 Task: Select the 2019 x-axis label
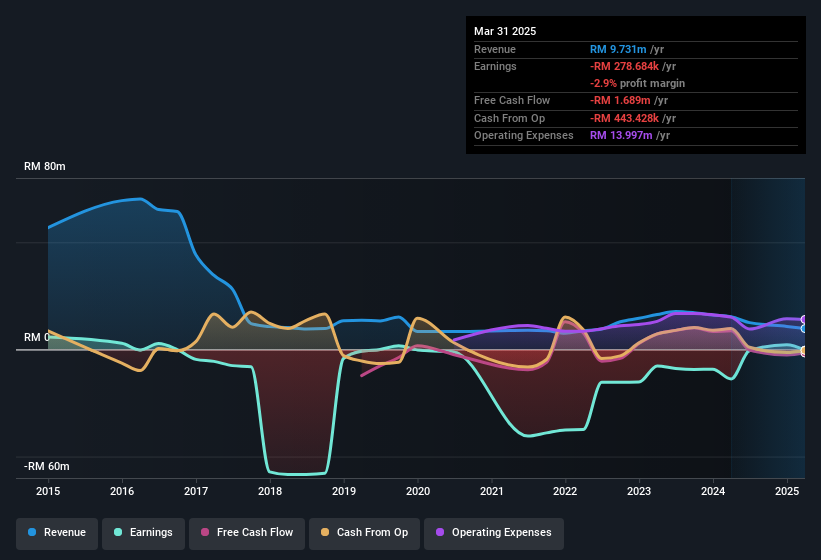click(x=344, y=491)
